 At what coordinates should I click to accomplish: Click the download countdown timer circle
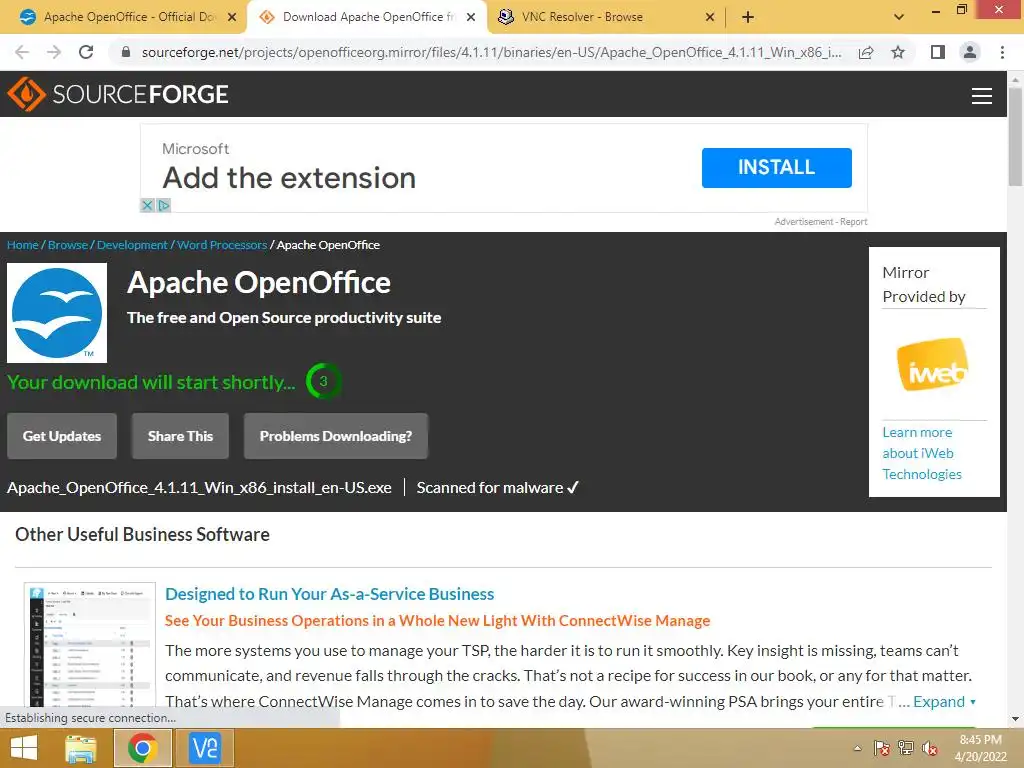click(323, 381)
